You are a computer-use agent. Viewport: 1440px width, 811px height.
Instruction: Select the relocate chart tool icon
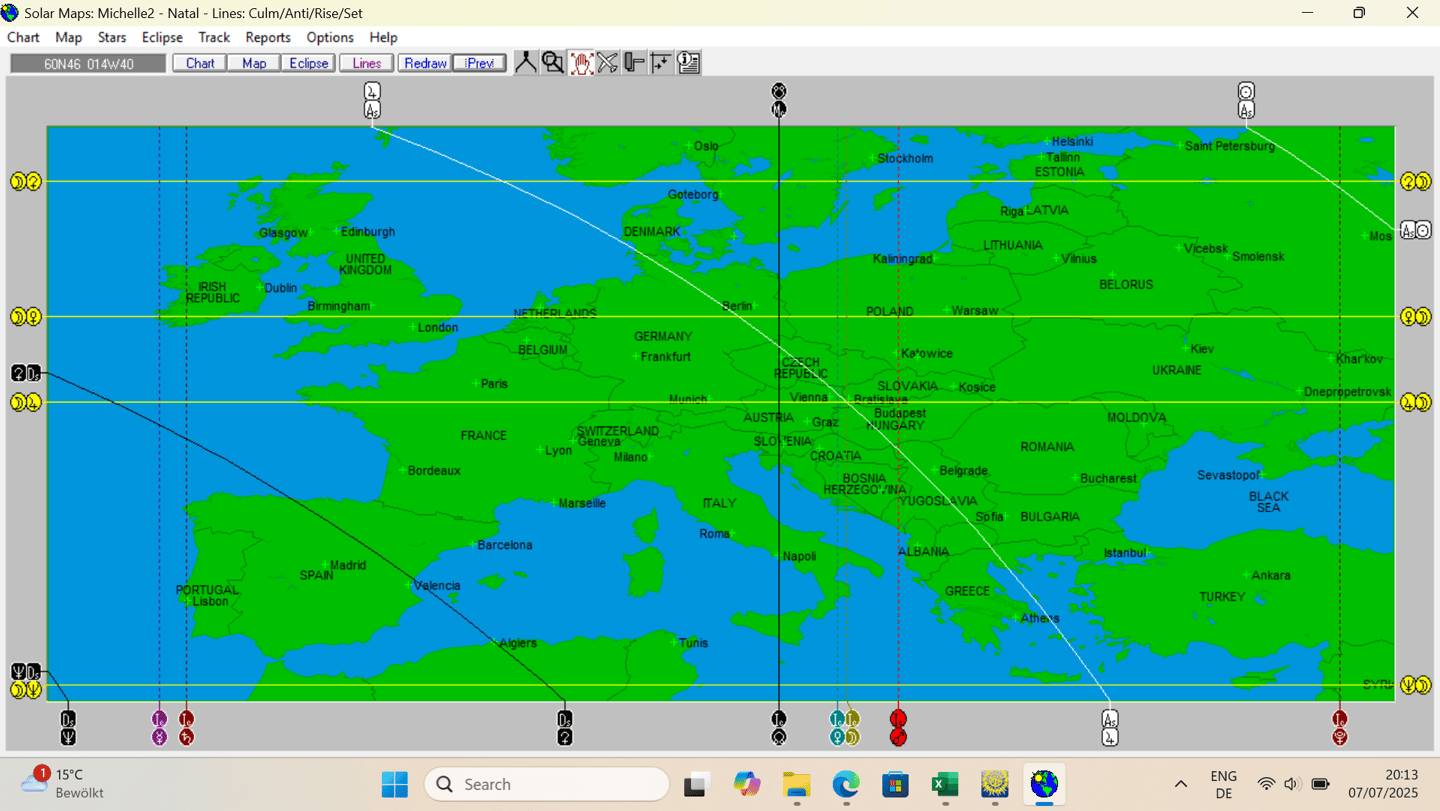tap(661, 62)
